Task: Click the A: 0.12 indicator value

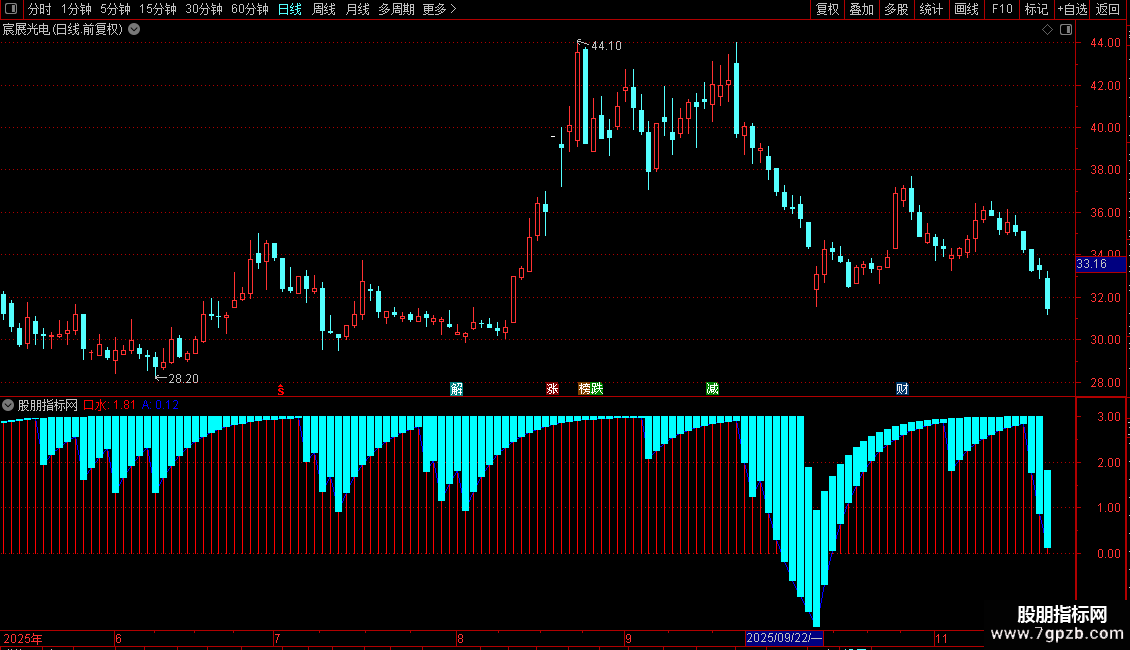Action: 160,405
